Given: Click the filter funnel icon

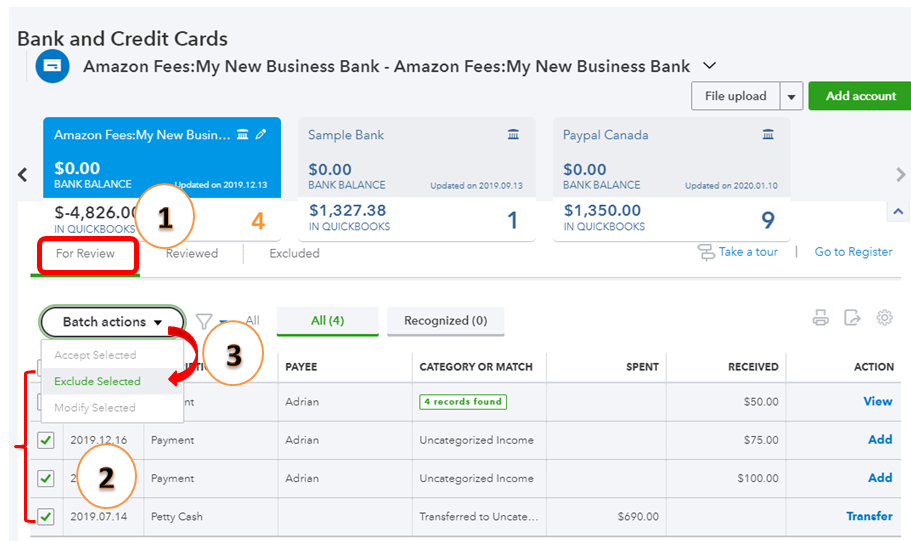Looking at the screenshot, I should 204,321.
